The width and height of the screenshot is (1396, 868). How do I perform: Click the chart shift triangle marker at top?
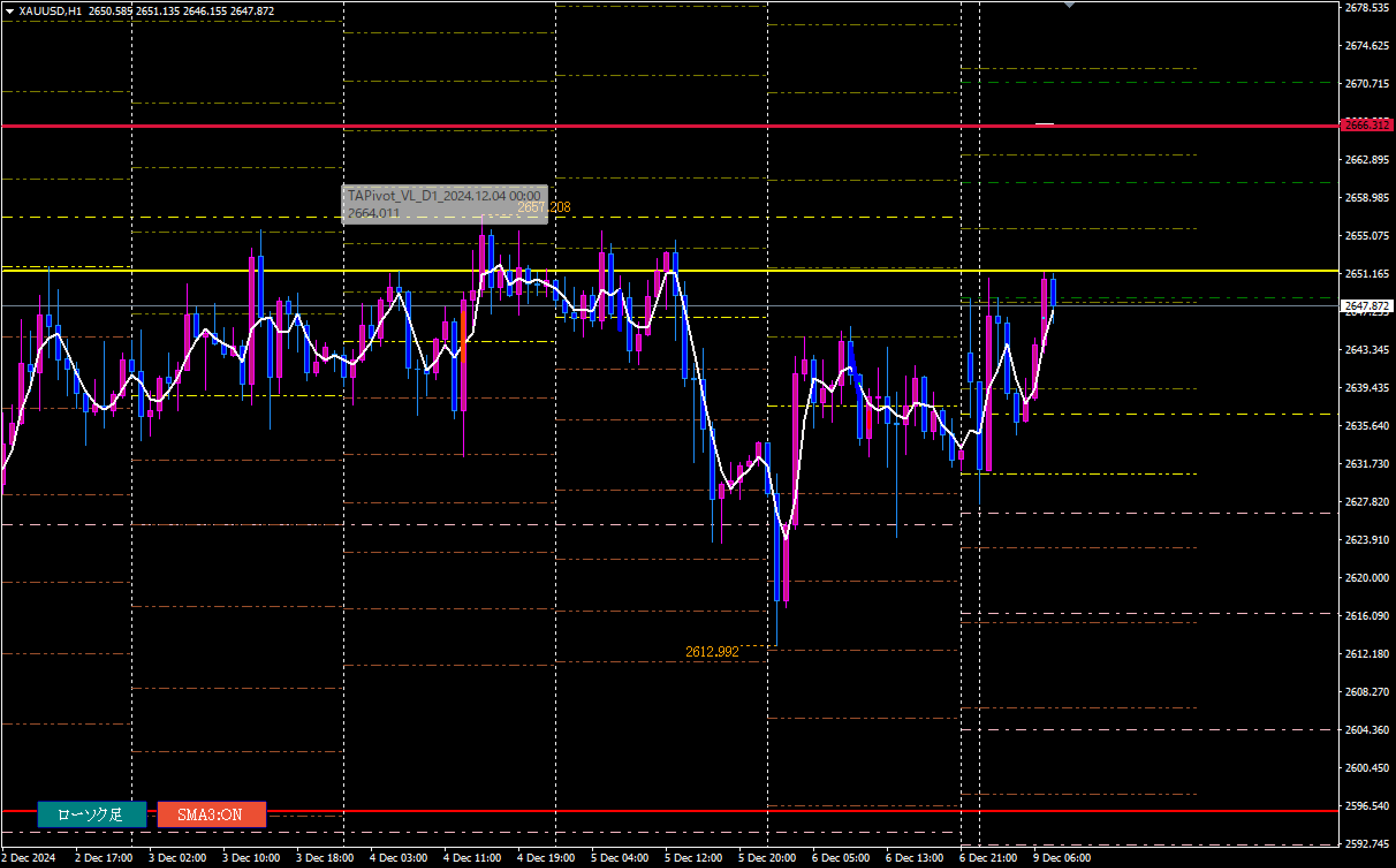pos(1069,5)
